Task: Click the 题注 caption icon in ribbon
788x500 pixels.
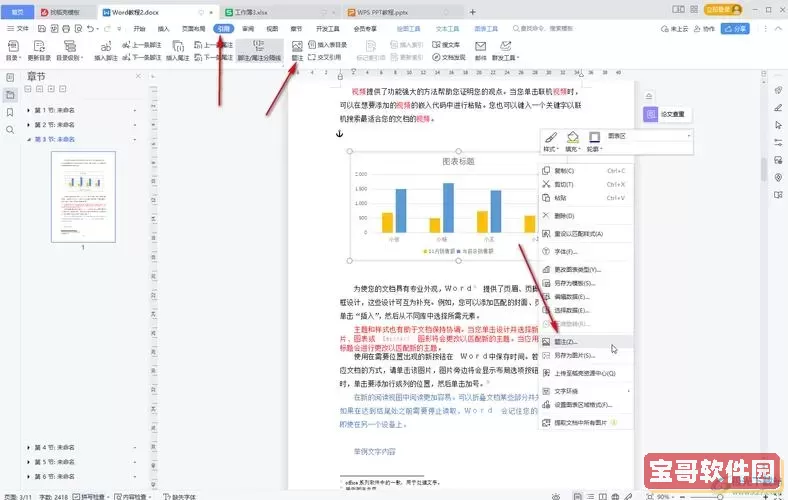Action: click(297, 51)
